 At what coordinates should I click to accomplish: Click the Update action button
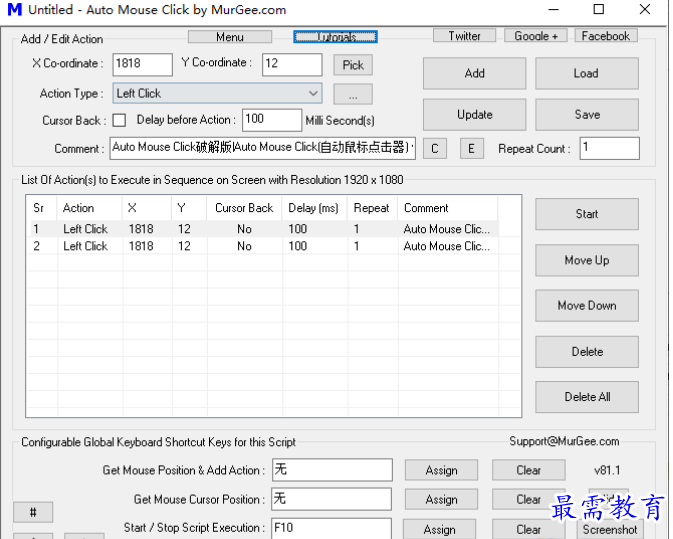474,115
